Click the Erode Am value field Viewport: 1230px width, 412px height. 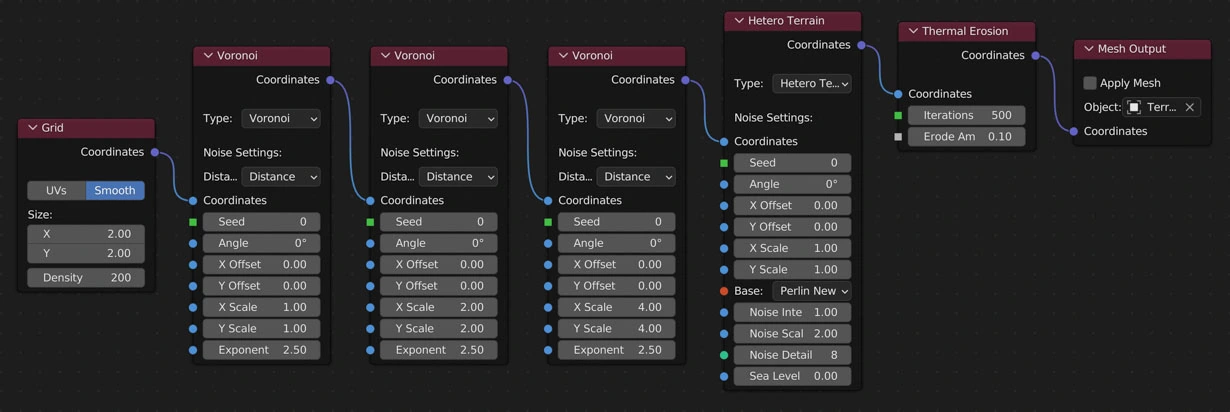966,136
